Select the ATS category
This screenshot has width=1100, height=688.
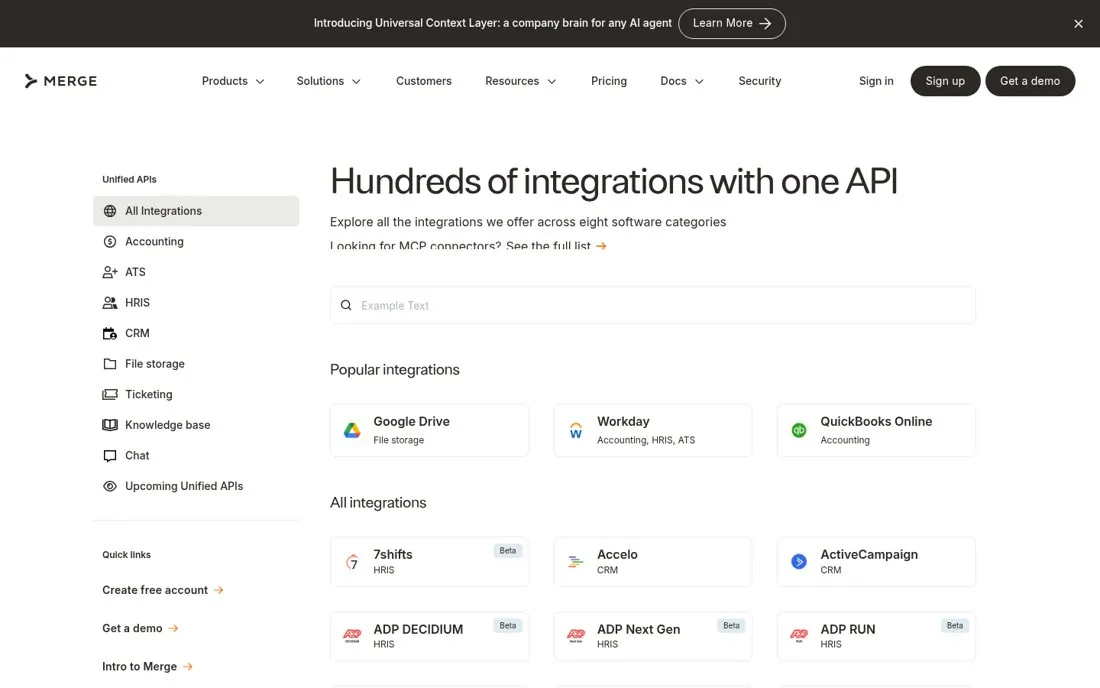point(196,272)
